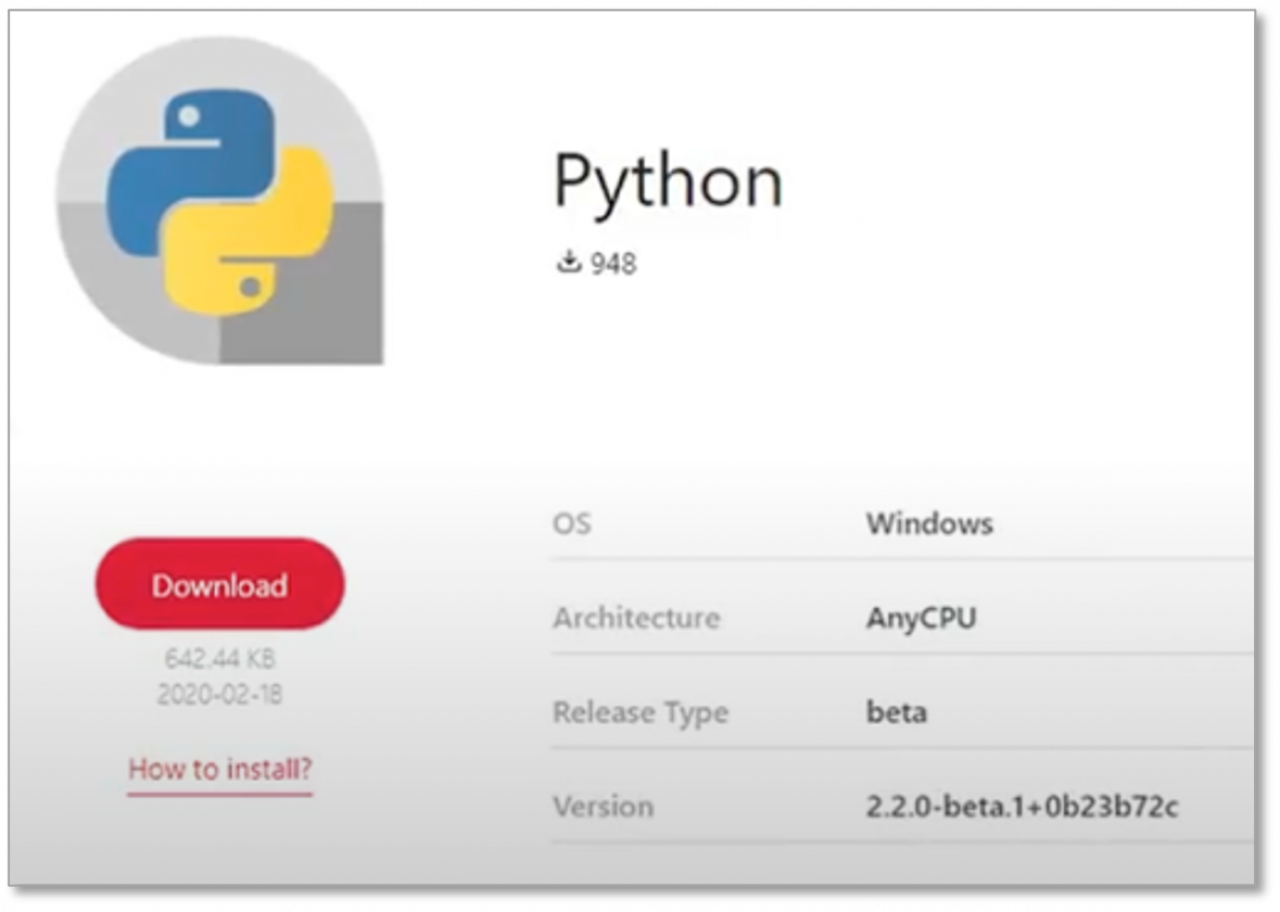This screenshot has height=912, width=1280.
Task: Select the Windows value text
Action: [x=929, y=523]
